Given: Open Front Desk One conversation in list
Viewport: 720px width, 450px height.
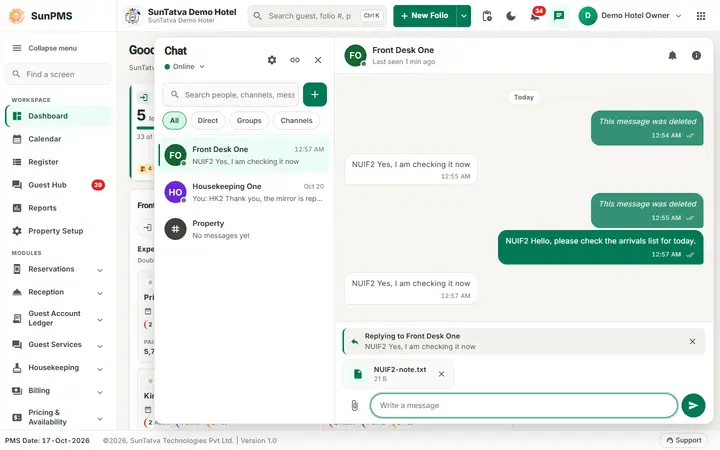Looking at the screenshot, I should click(244, 155).
